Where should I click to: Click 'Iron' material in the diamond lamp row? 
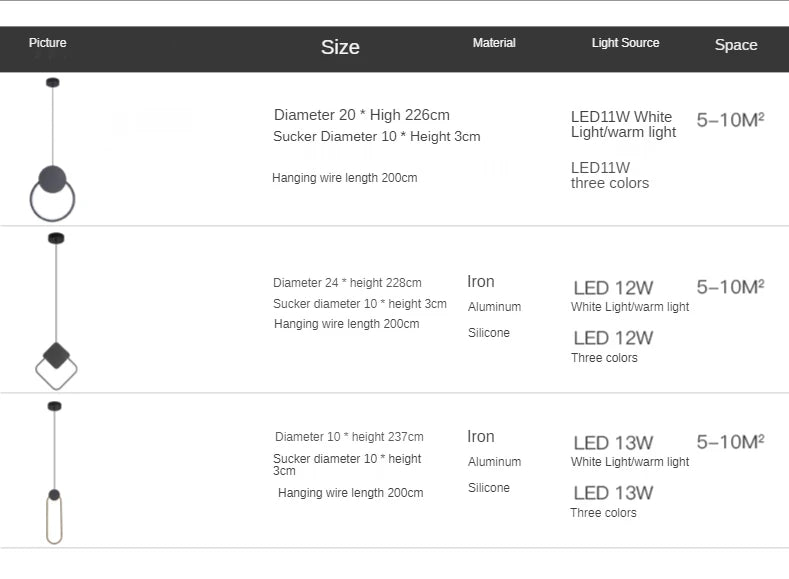(x=481, y=282)
